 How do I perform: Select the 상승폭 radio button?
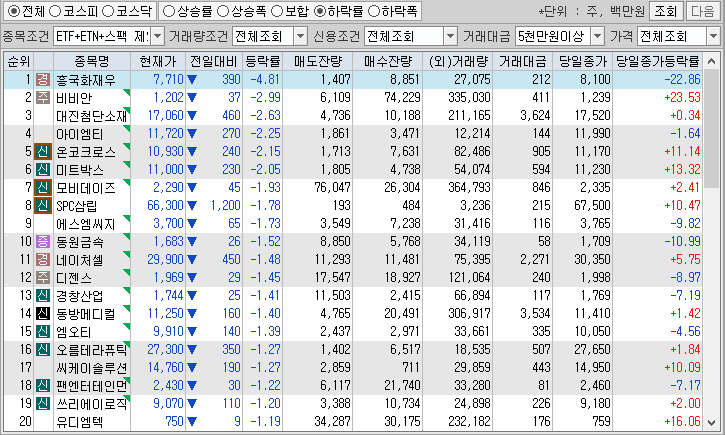pos(223,11)
